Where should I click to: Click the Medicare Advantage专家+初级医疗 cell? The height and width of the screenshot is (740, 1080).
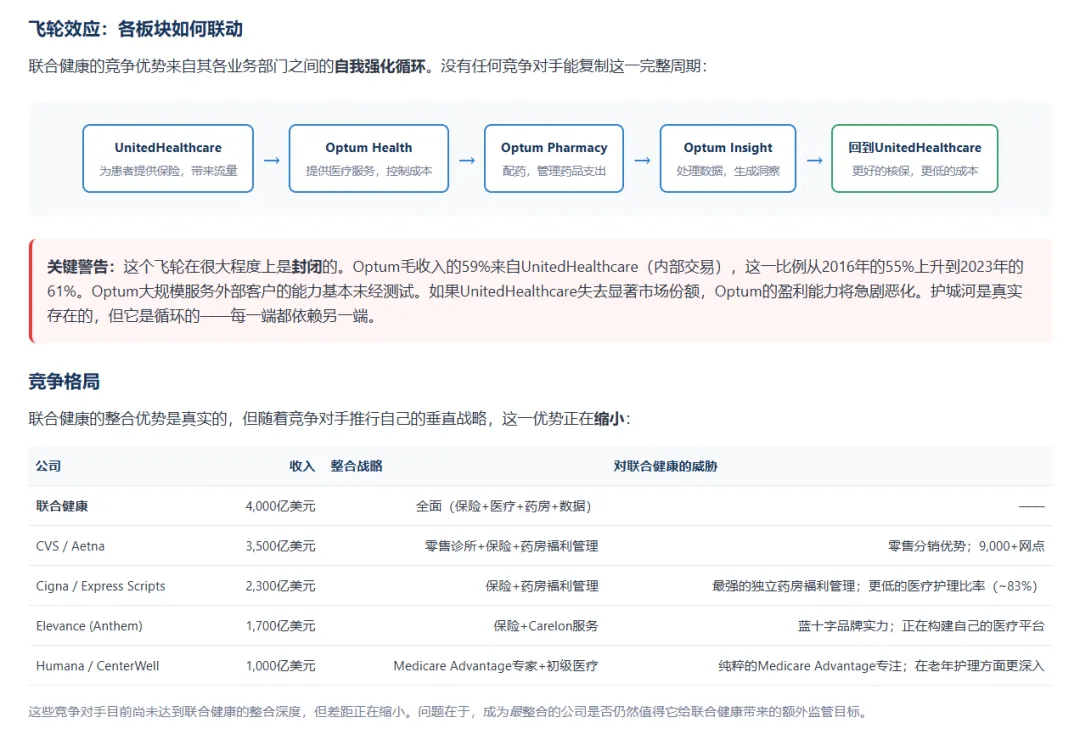coord(496,666)
